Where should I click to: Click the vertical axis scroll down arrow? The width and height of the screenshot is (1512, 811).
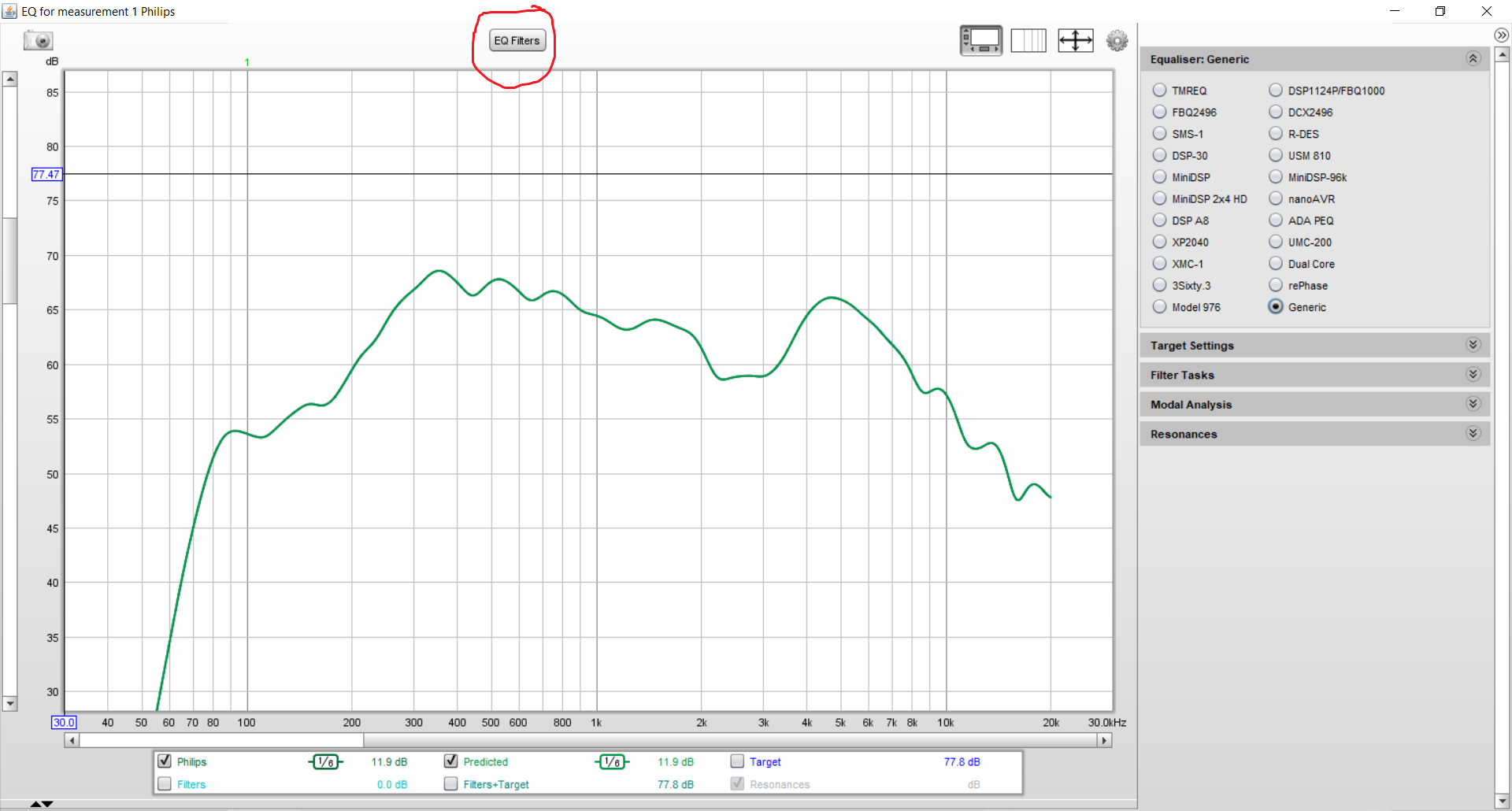[x=9, y=704]
